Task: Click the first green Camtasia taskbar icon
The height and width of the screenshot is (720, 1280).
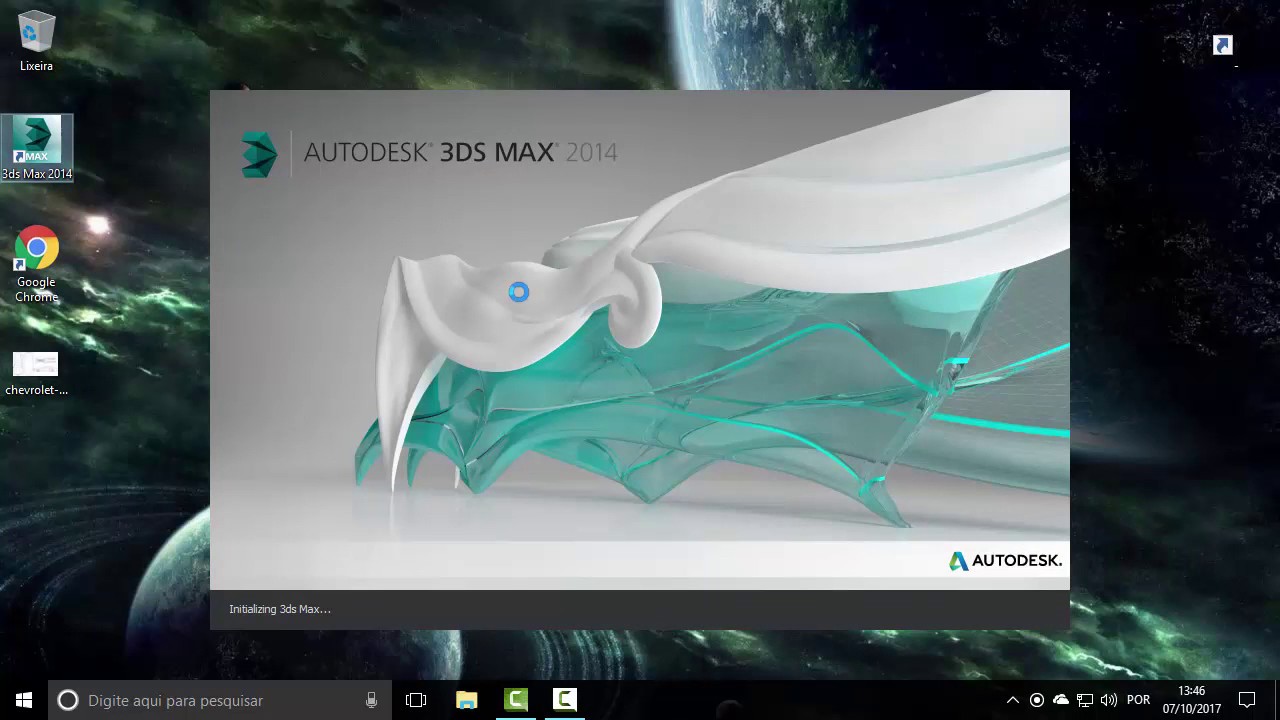Action: tap(516, 700)
